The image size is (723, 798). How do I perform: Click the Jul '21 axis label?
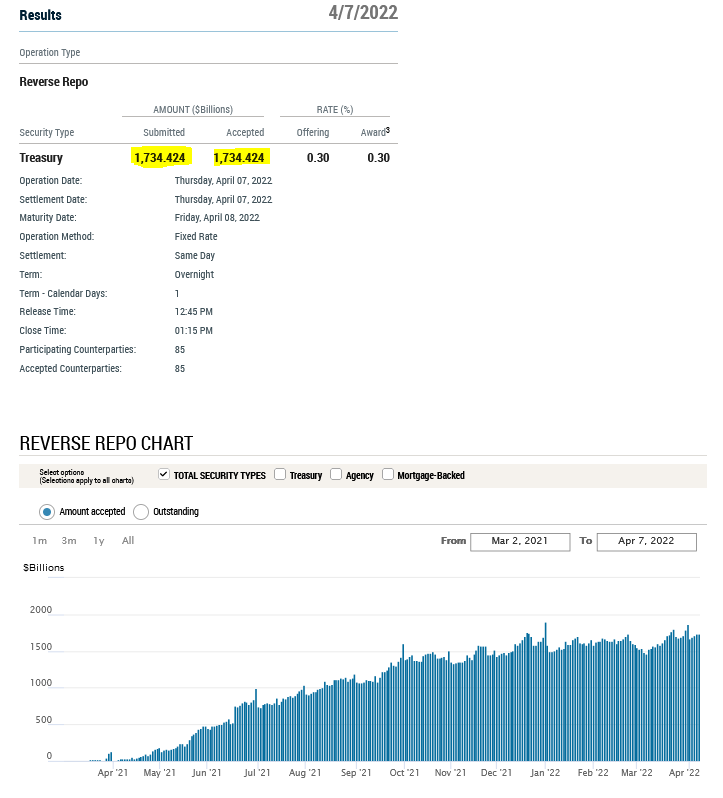pos(257,773)
